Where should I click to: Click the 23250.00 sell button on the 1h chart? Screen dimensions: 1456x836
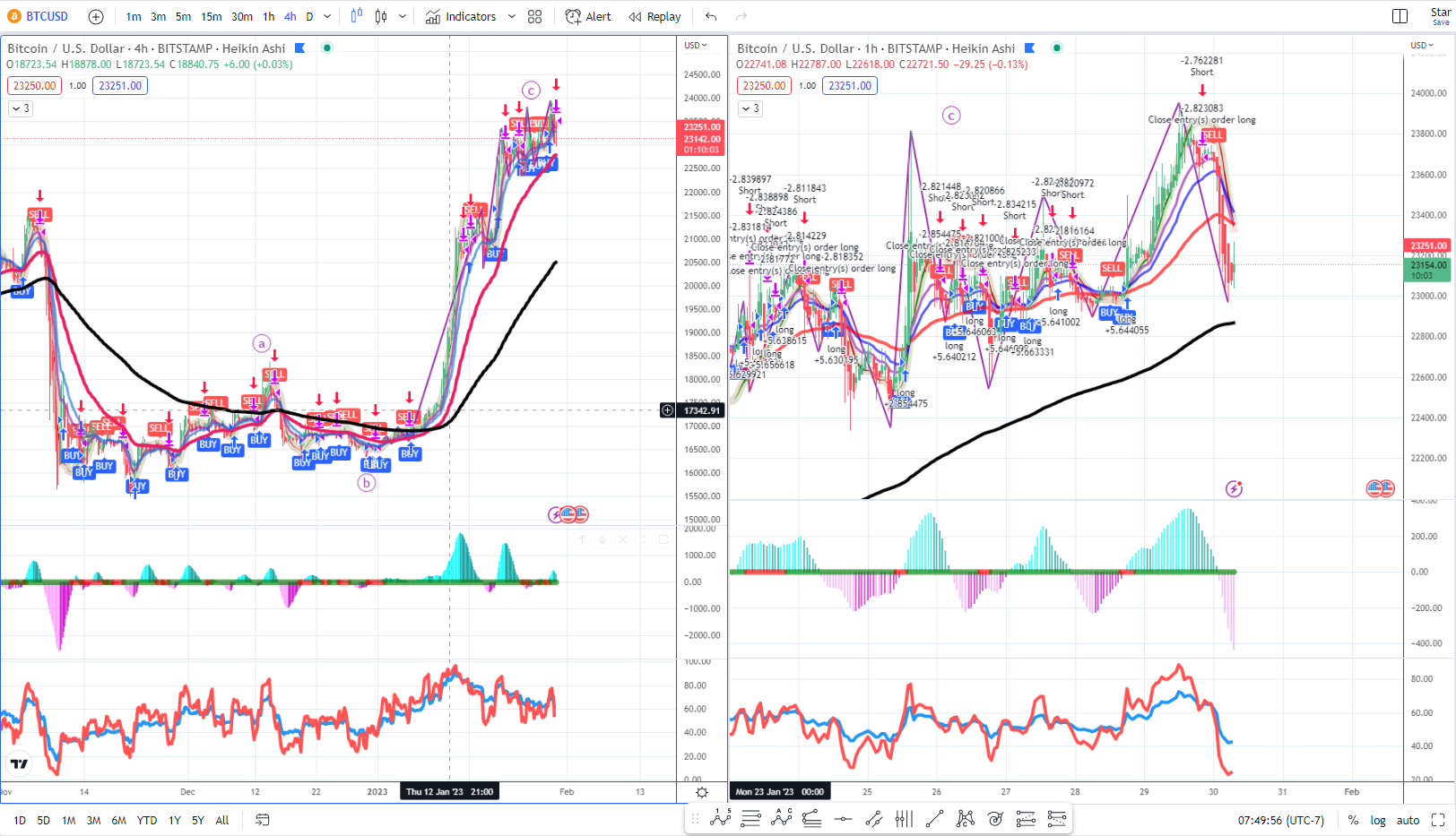[x=764, y=86]
